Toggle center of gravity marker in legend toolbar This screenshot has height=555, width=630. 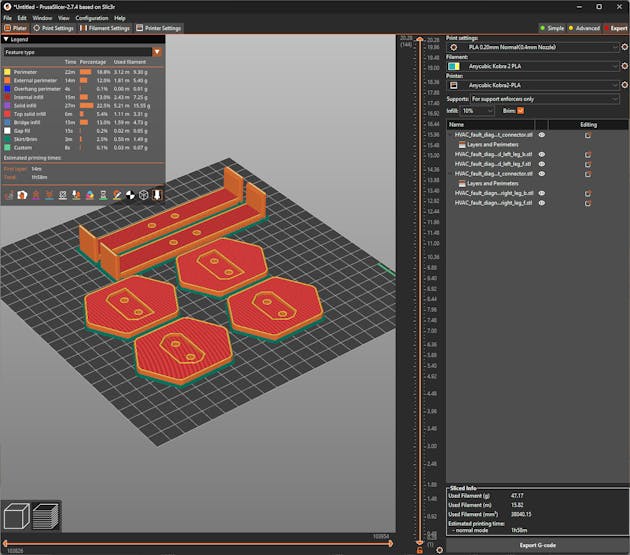129,194
